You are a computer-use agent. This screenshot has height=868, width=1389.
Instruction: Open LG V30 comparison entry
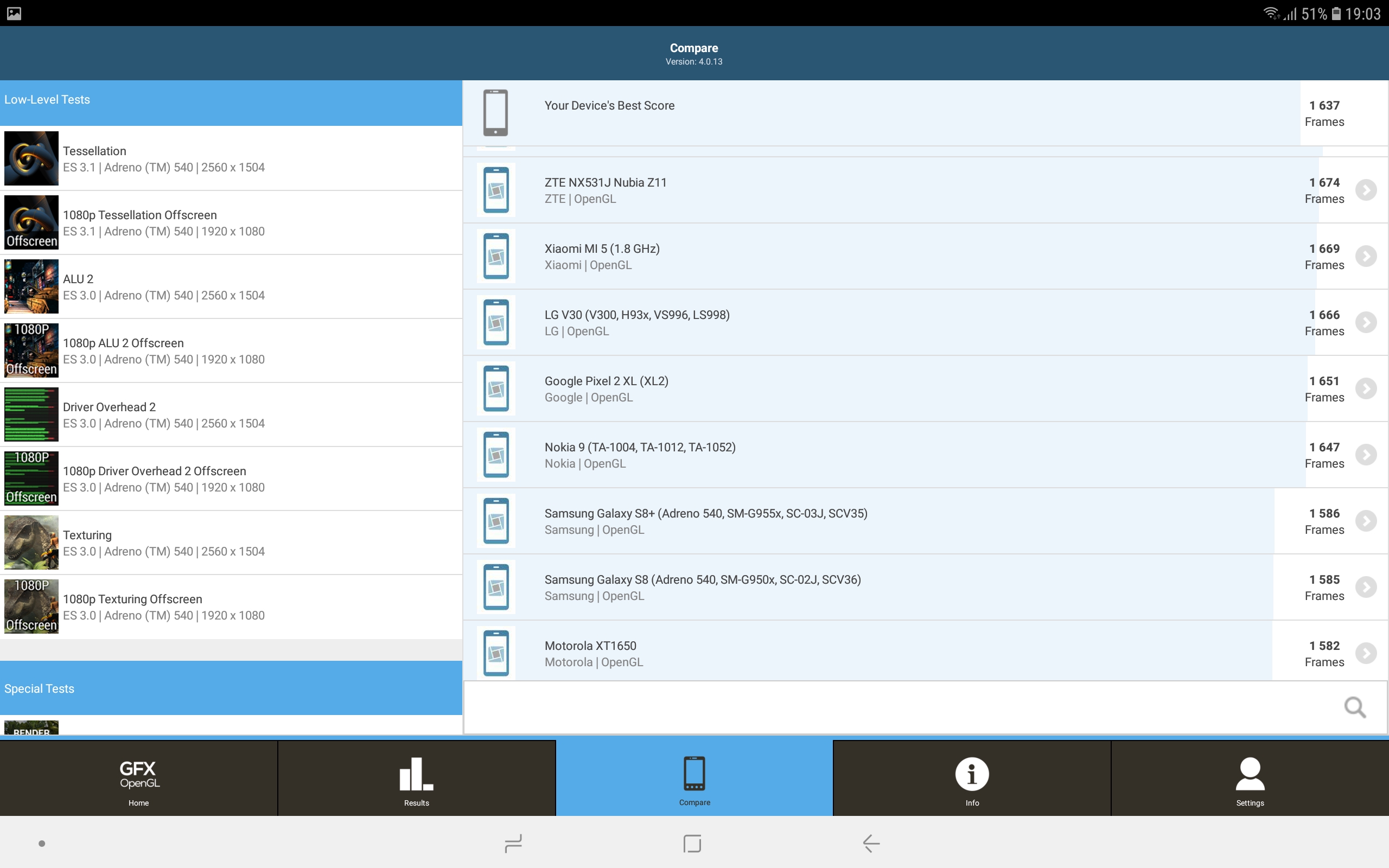(x=925, y=322)
